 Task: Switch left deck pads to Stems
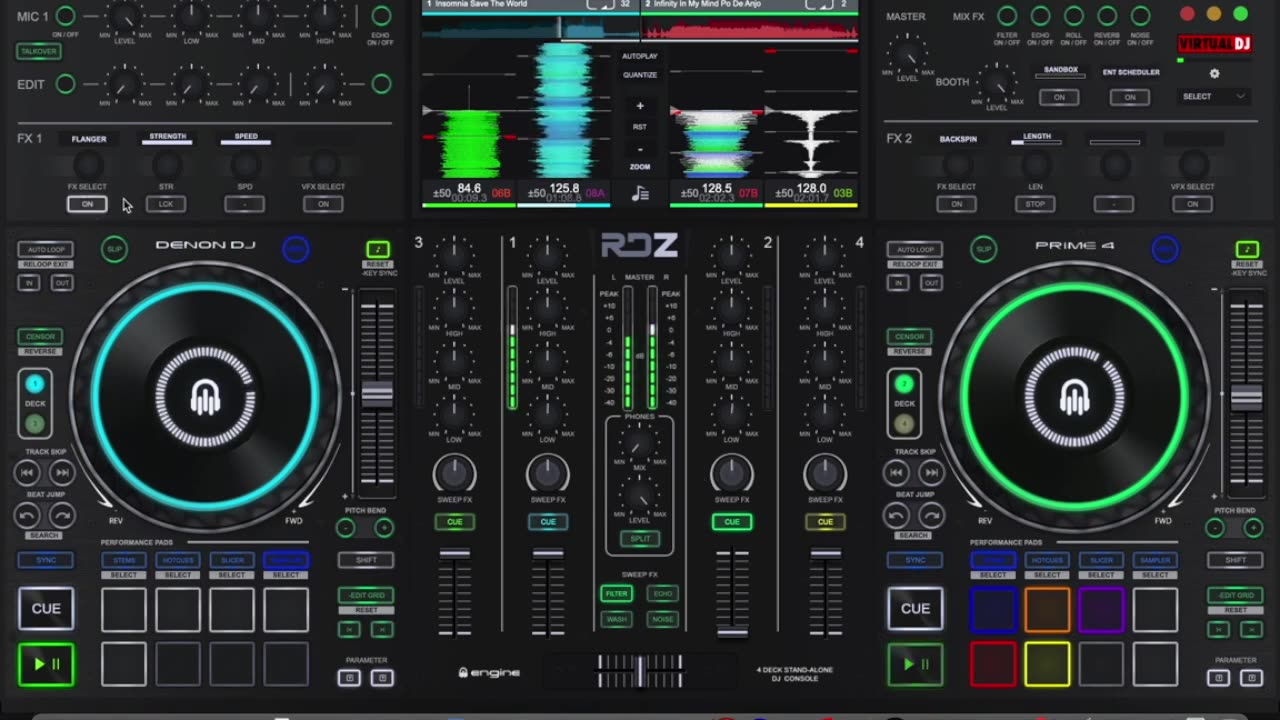[x=123, y=560]
